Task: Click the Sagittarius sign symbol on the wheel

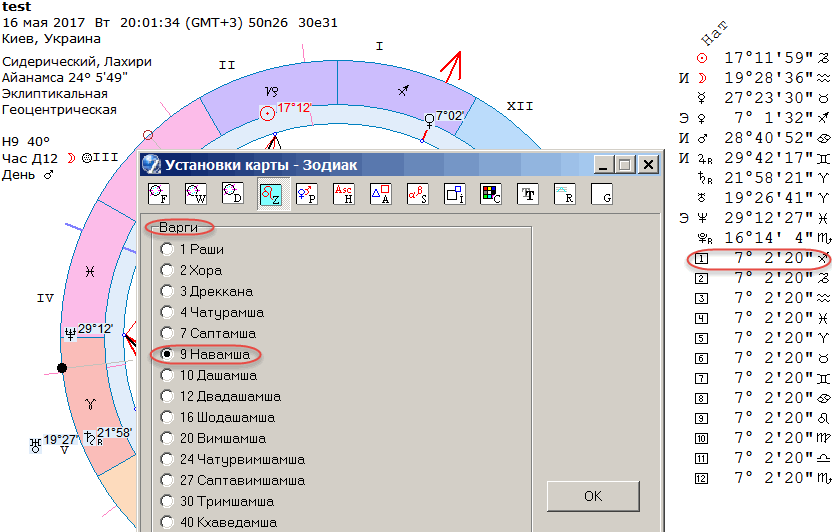Action: 404,91
